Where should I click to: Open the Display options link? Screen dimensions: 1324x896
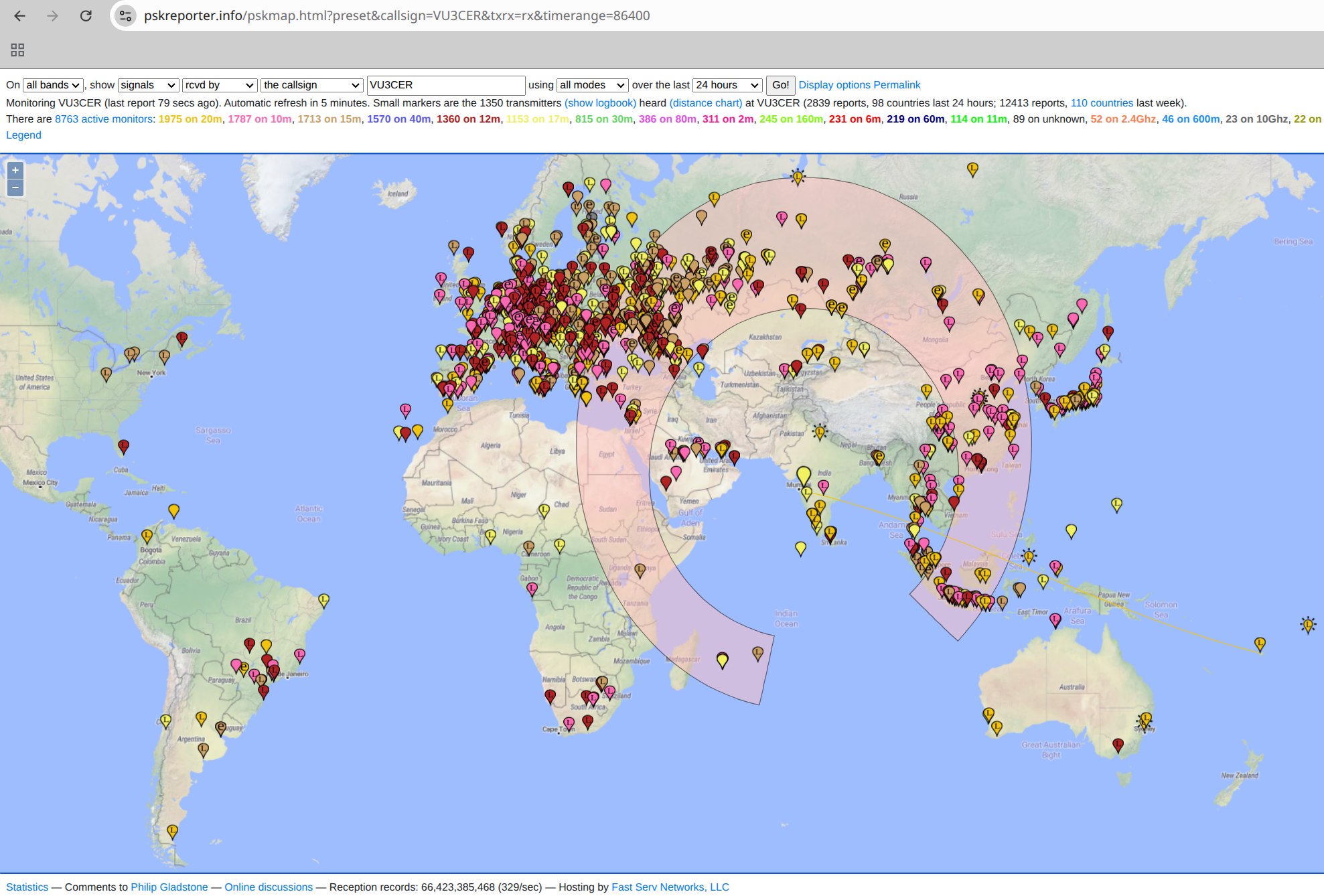pos(834,85)
